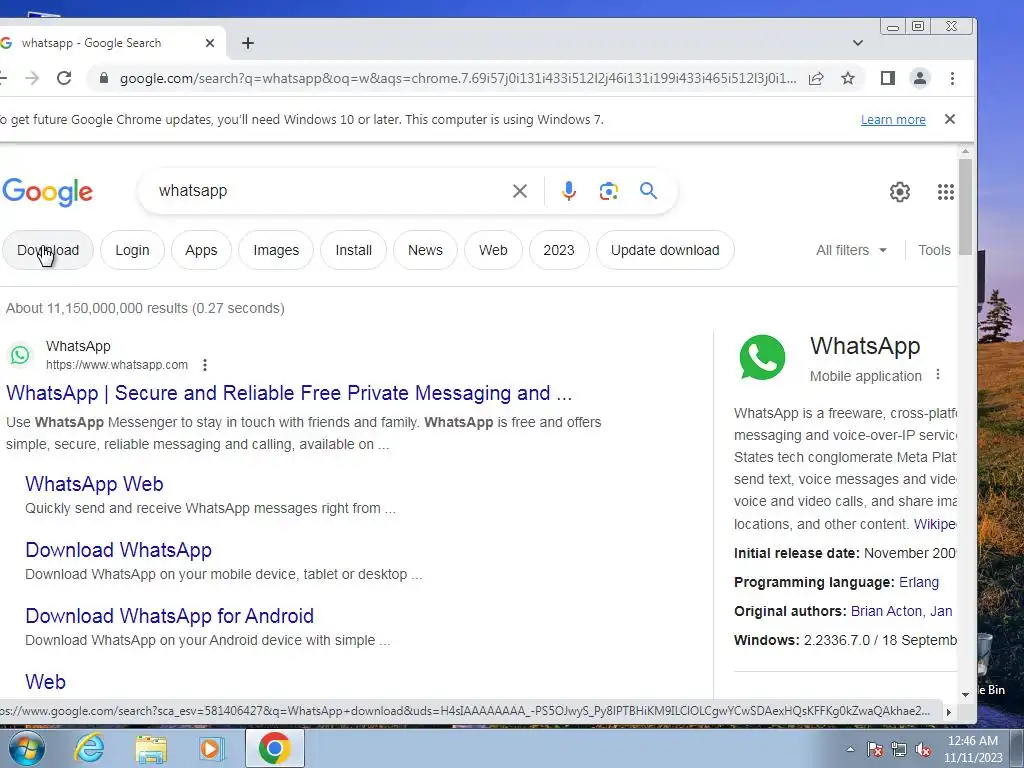Click into the whatsapp search field
1024x768 pixels.
click(327, 191)
